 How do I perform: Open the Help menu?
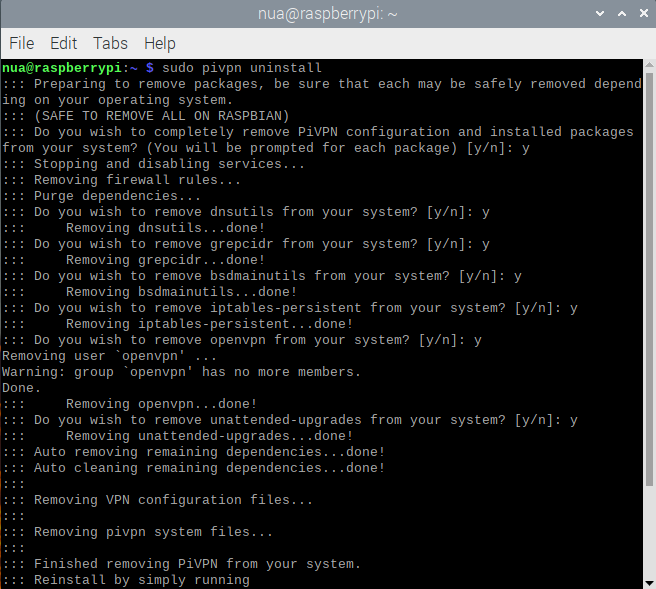tap(160, 44)
